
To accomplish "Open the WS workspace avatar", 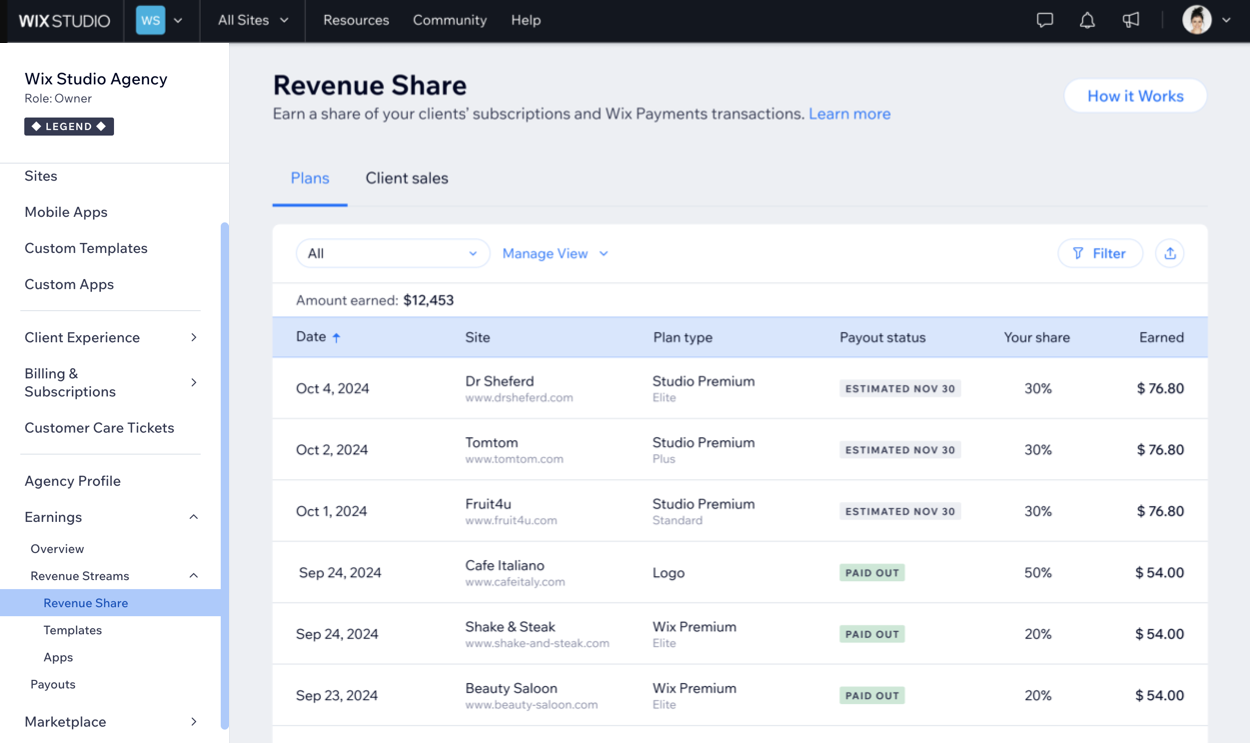I will pos(150,20).
